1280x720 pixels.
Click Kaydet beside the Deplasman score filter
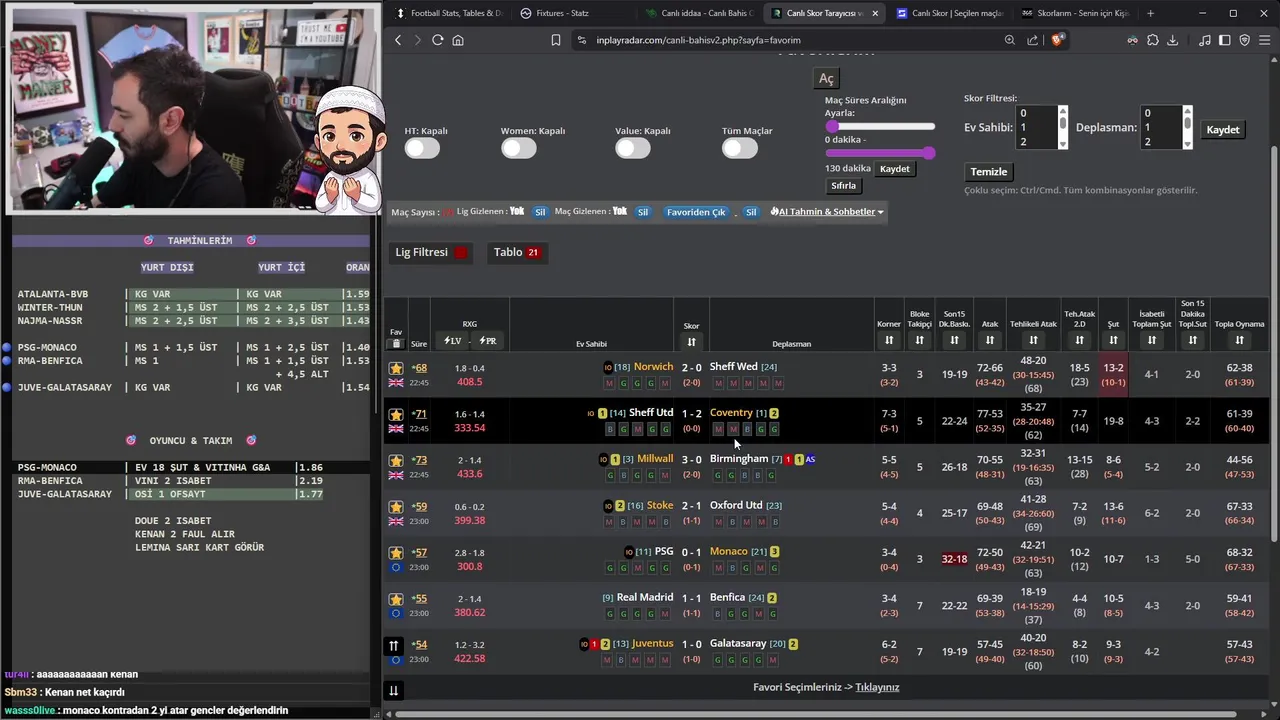[1222, 130]
